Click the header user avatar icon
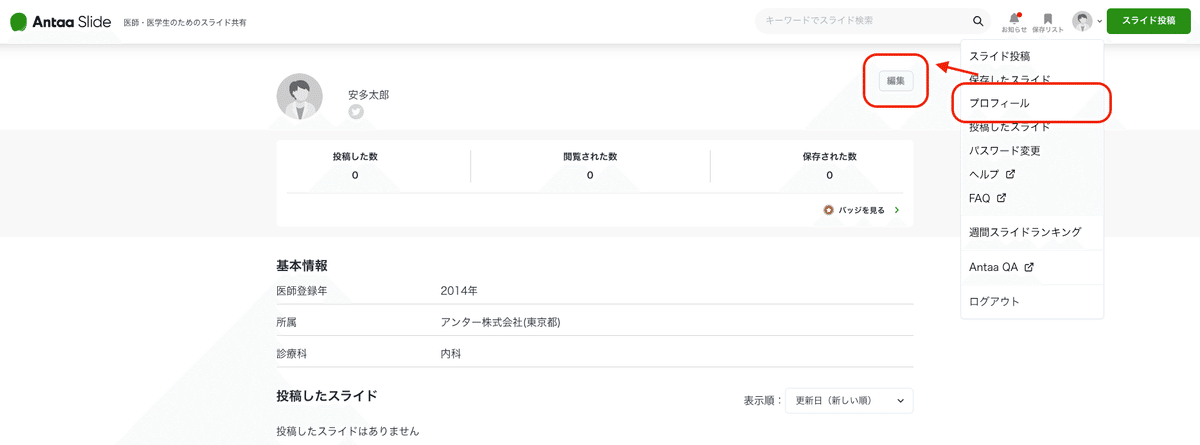Viewport: 1200px width, 445px height. pyautogui.click(x=1082, y=20)
